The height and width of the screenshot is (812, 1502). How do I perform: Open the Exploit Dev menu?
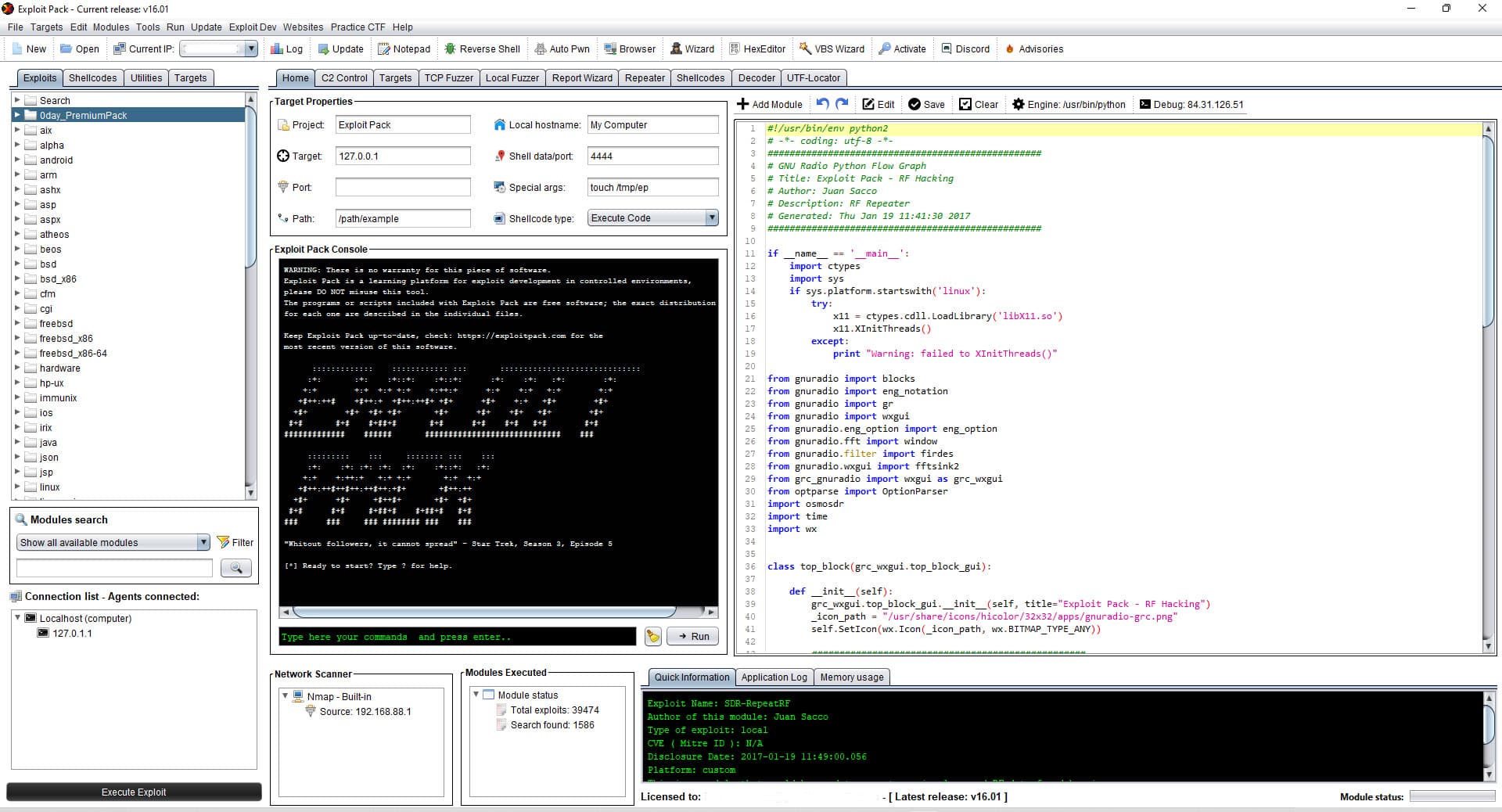(252, 27)
